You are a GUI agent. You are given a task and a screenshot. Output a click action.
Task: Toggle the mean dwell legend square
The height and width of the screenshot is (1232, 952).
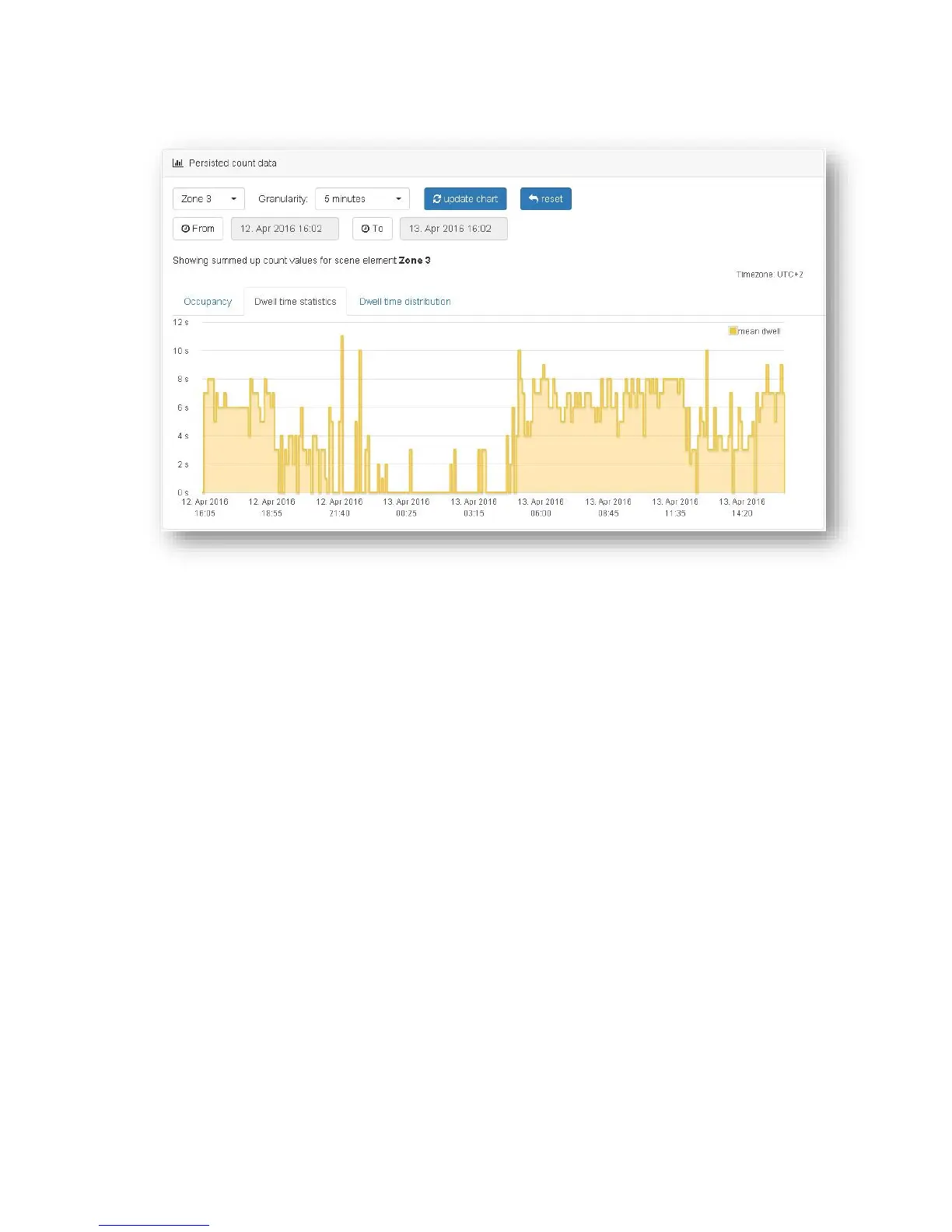733,331
